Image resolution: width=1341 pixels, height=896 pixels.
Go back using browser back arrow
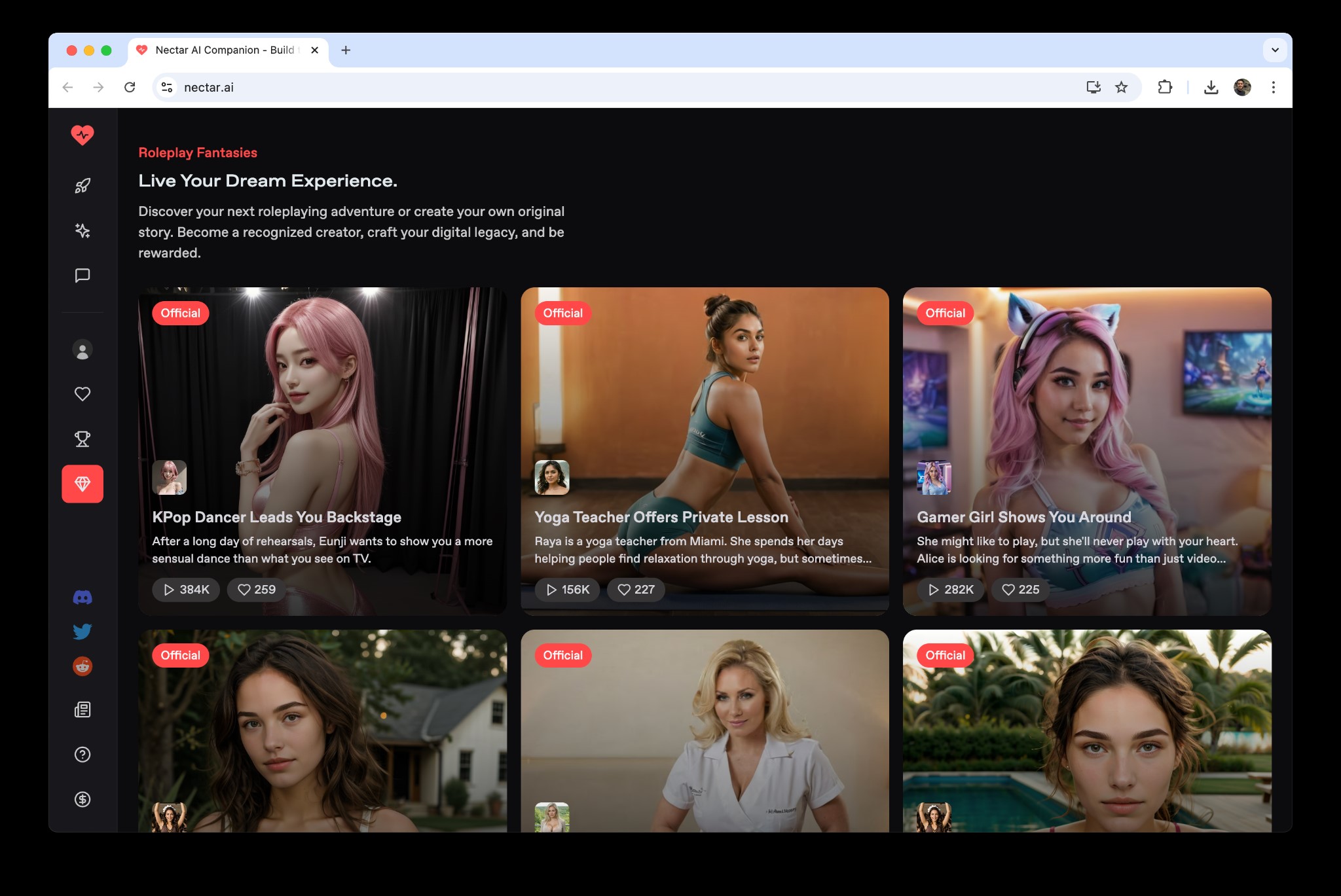[67, 87]
